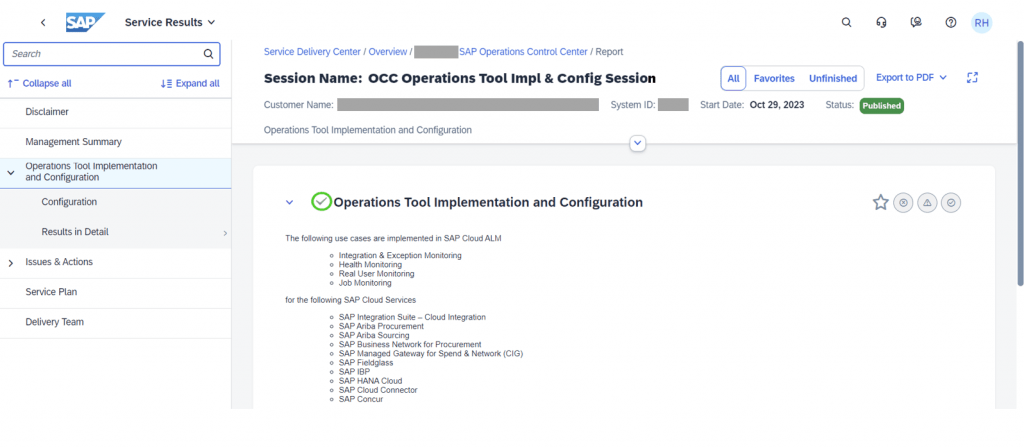Open the headset support icon
1024x448 pixels.
pos(881,22)
